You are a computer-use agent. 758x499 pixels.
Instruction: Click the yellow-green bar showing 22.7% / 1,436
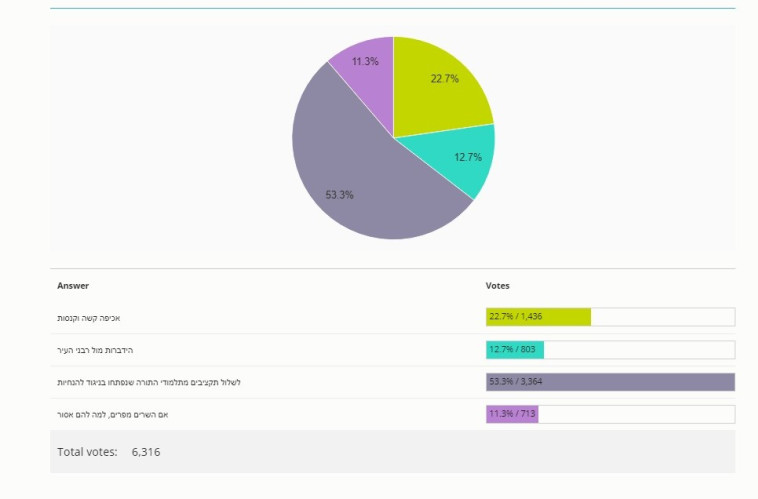click(538, 317)
